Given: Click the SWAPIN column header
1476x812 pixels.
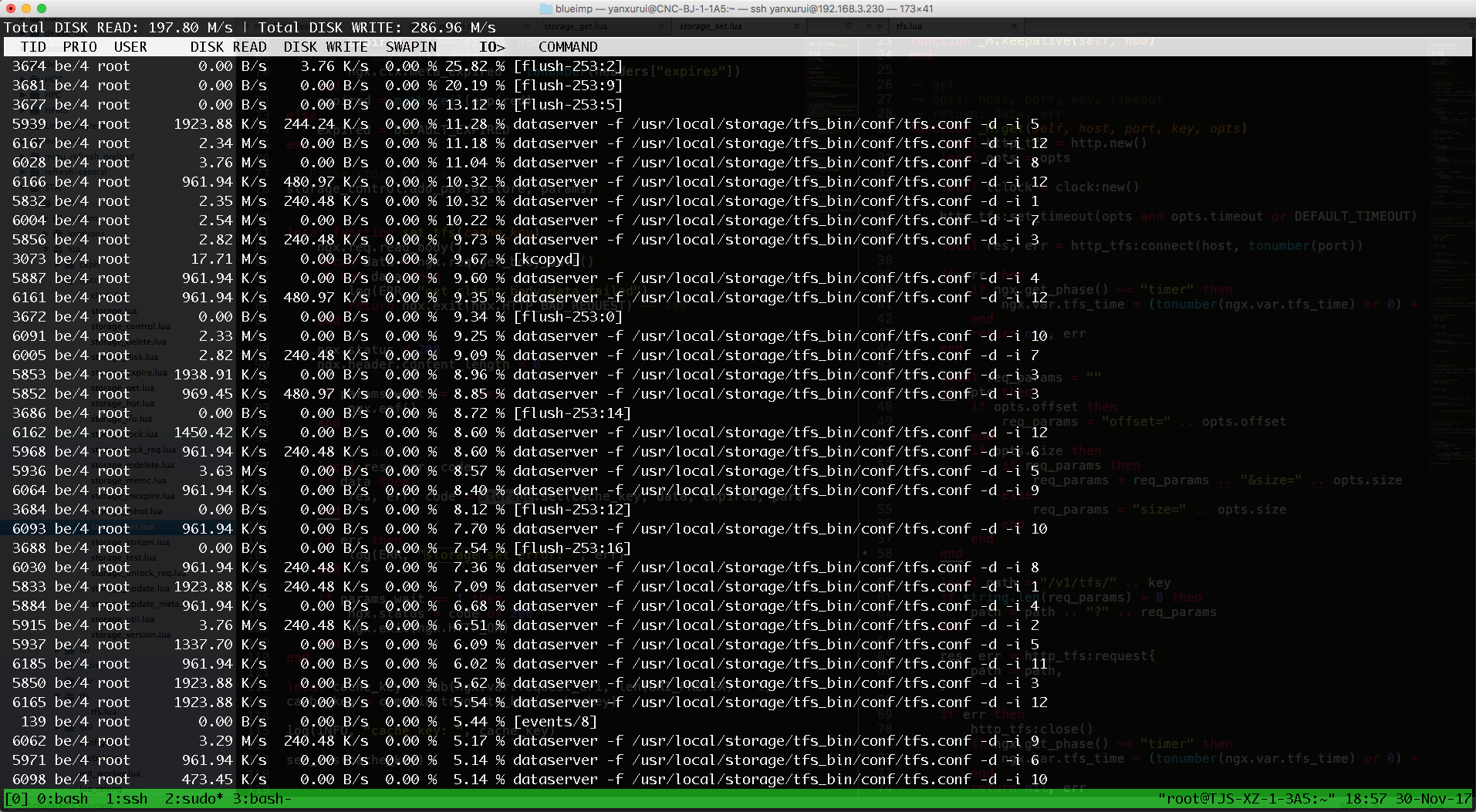Looking at the screenshot, I should [411, 47].
